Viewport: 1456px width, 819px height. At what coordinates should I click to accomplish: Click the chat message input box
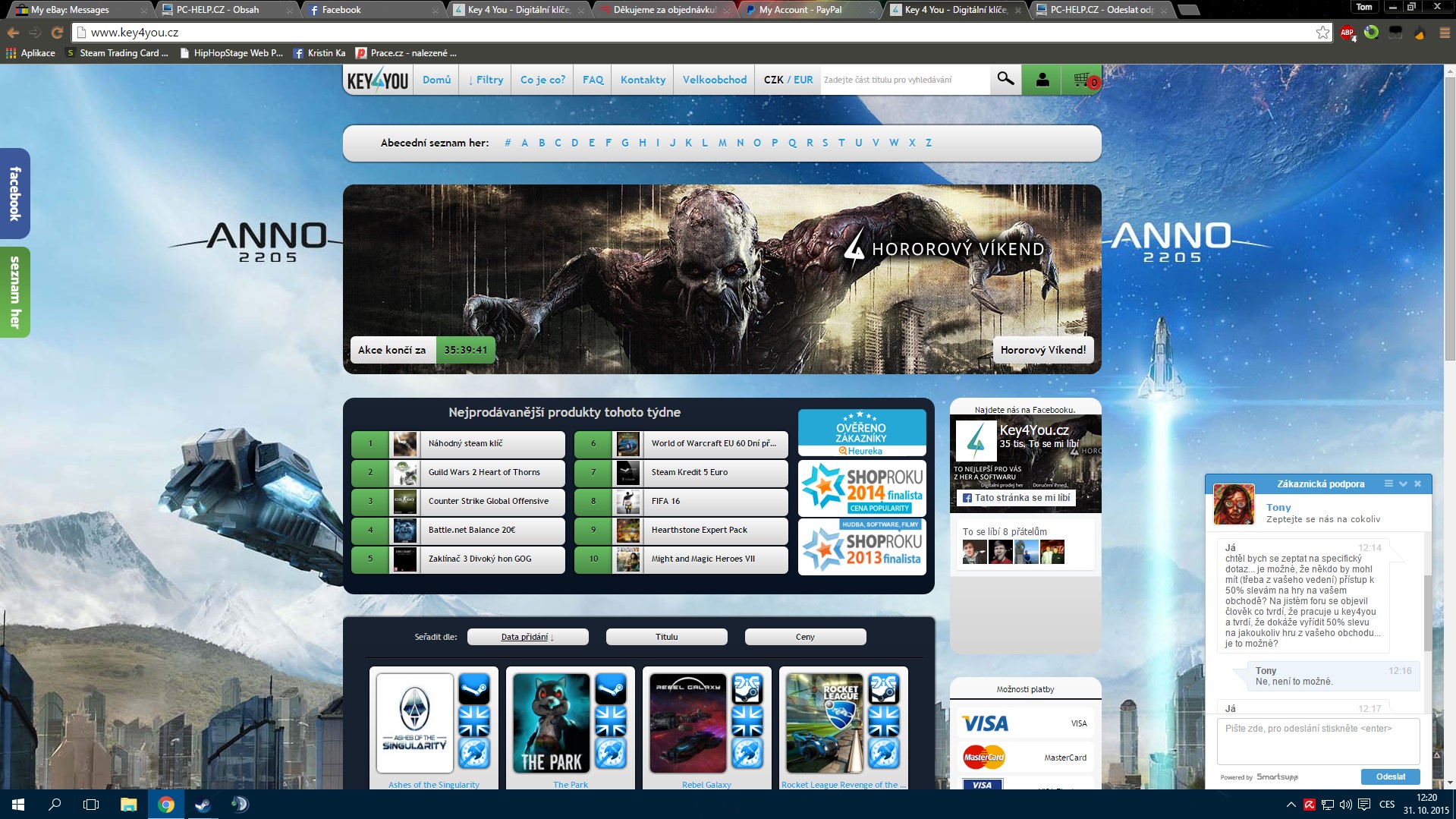1318,741
